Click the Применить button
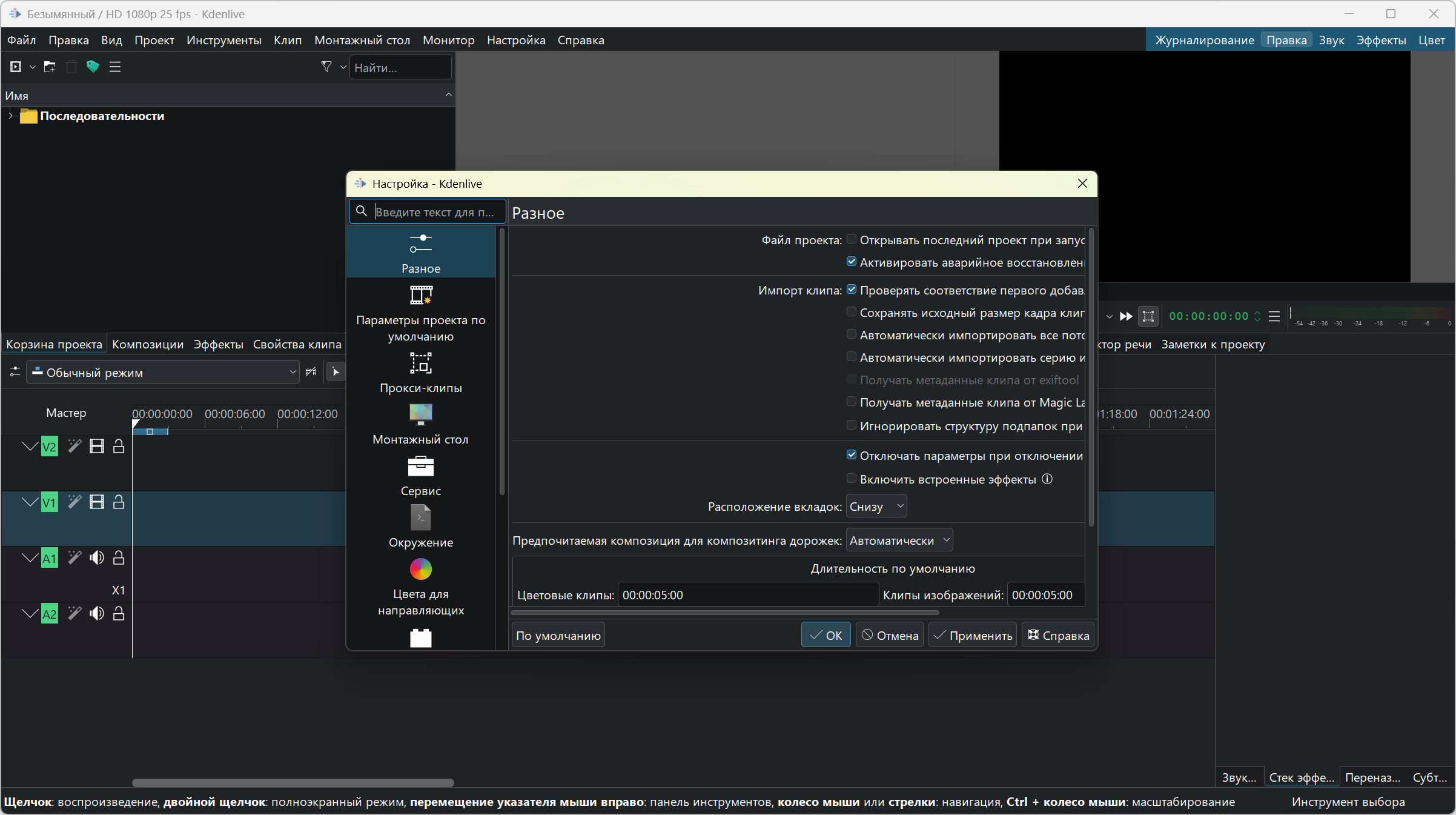Screen dimensions: 1456x815 coord(973,635)
